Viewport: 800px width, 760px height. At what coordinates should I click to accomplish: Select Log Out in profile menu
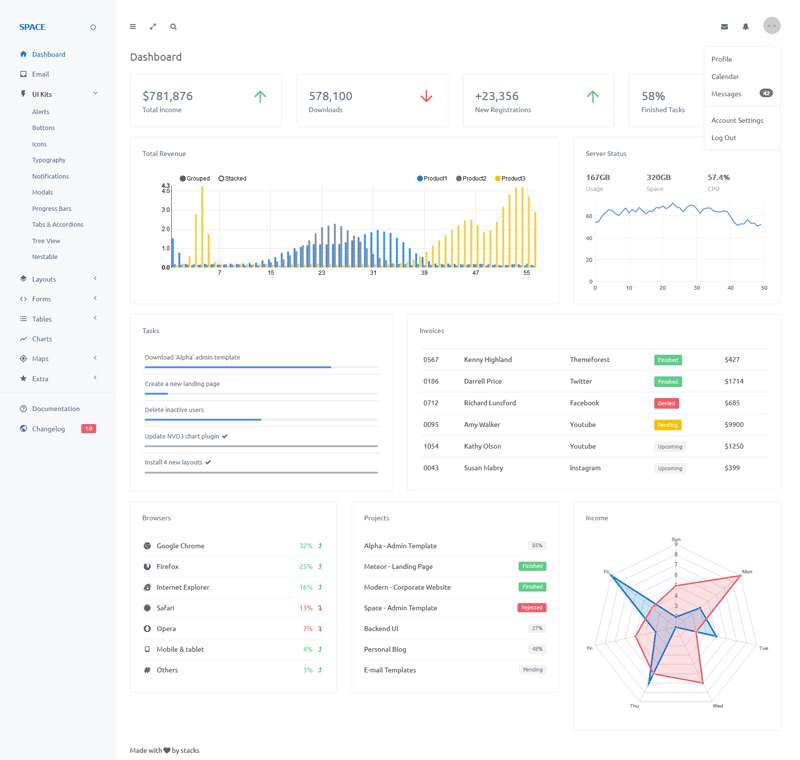(x=723, y=137)
